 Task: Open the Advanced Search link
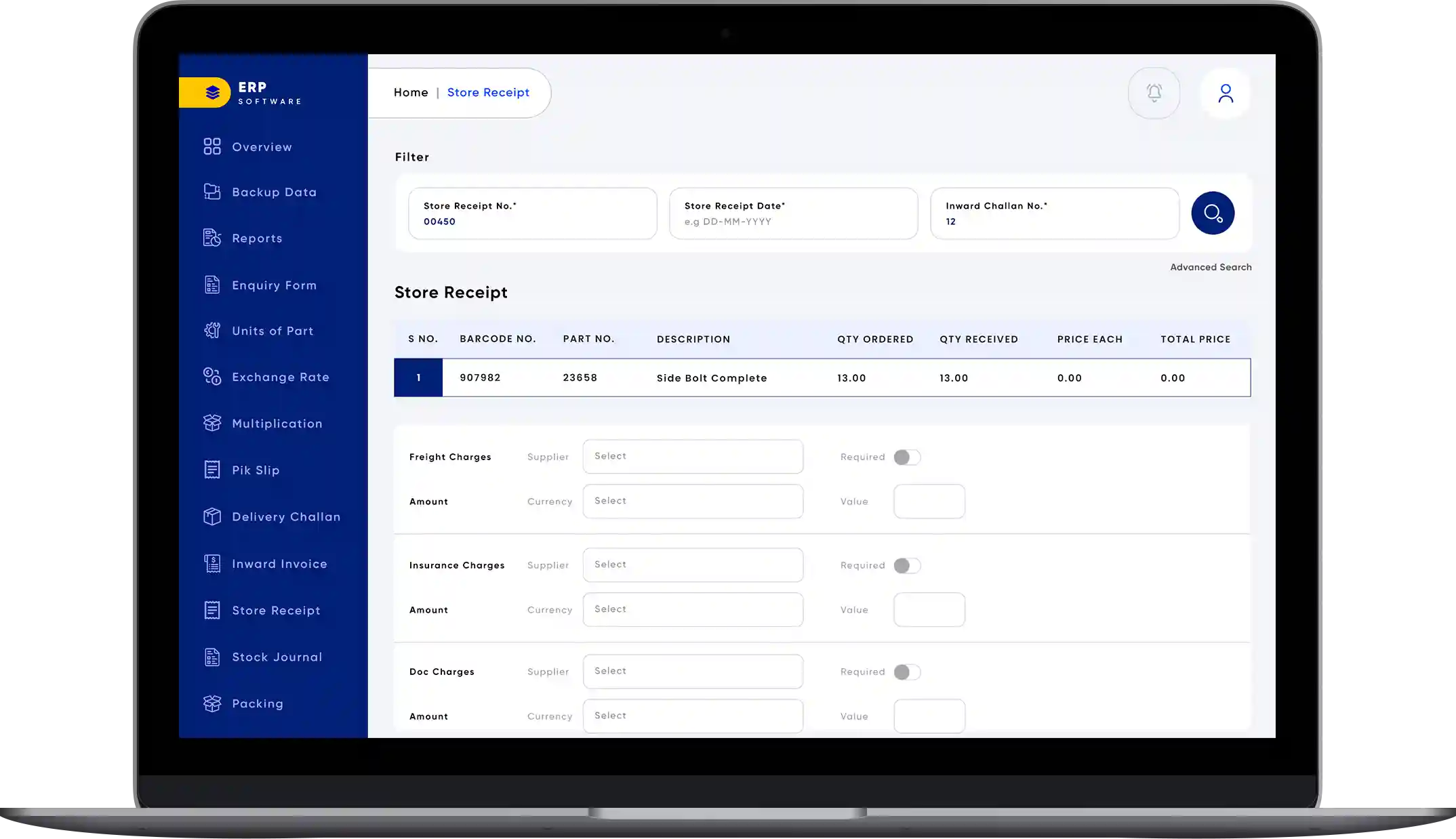1211,267
